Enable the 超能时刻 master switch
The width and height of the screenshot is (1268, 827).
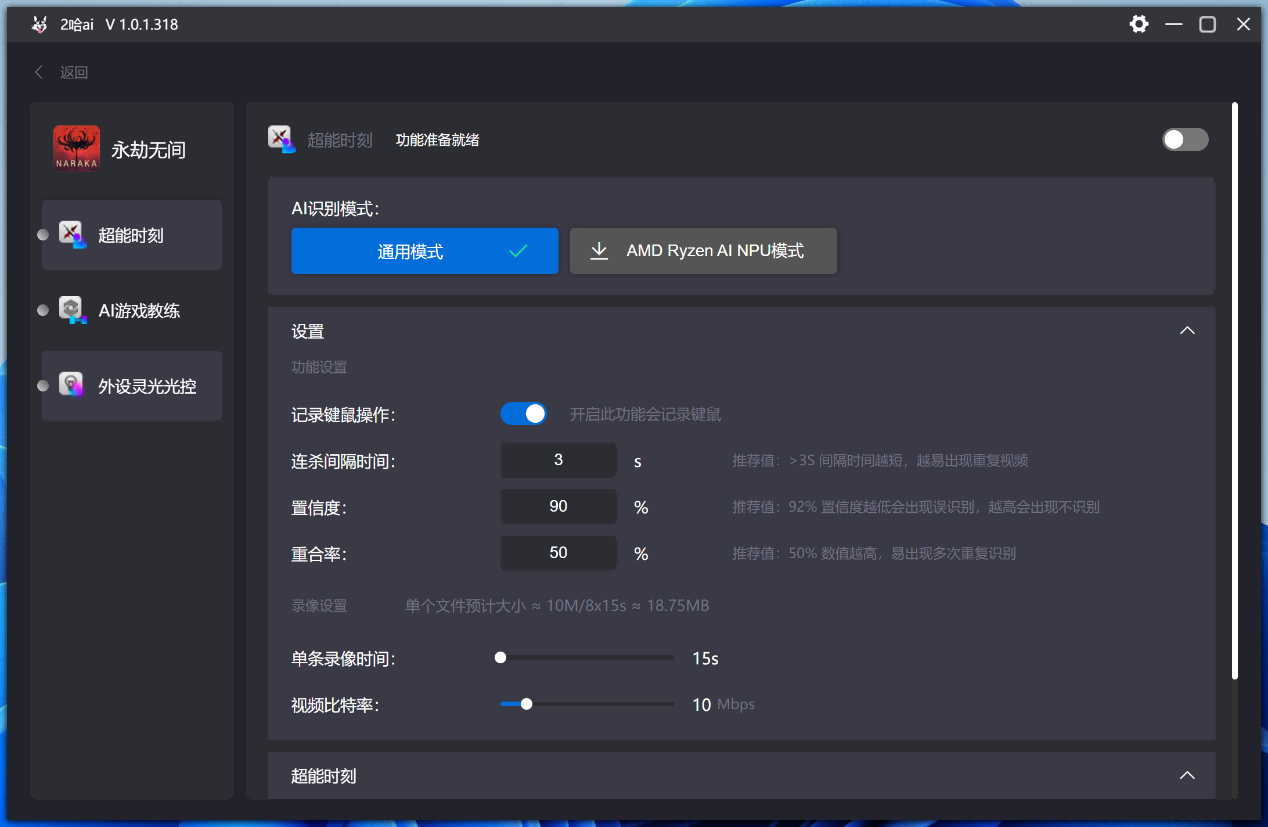1185,139
